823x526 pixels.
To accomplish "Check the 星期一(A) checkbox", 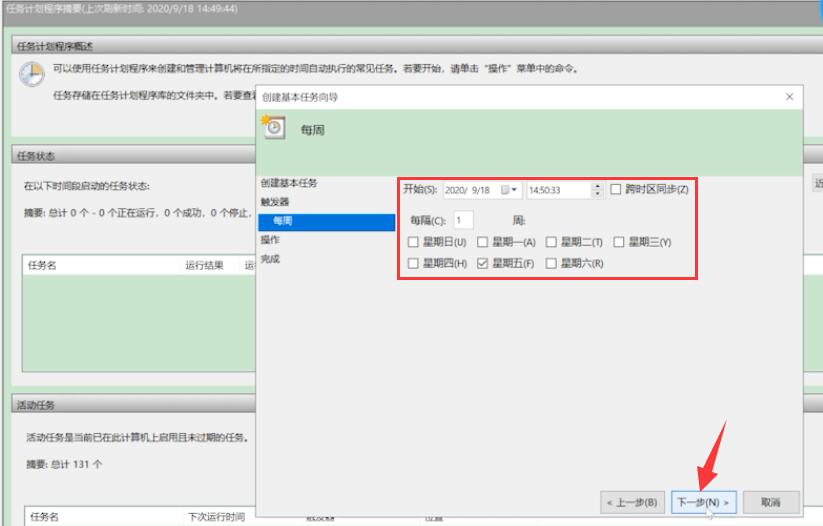I will pos(482,242).
